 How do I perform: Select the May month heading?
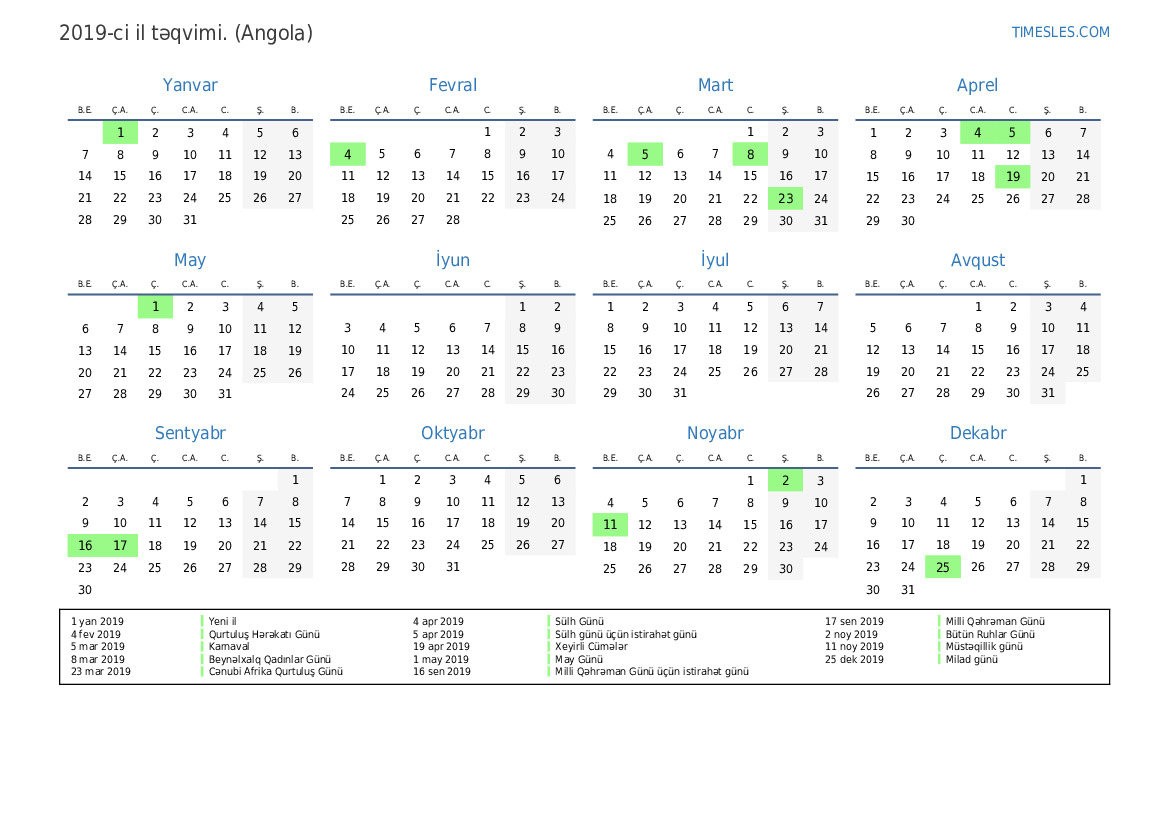[x=190, y=260]
